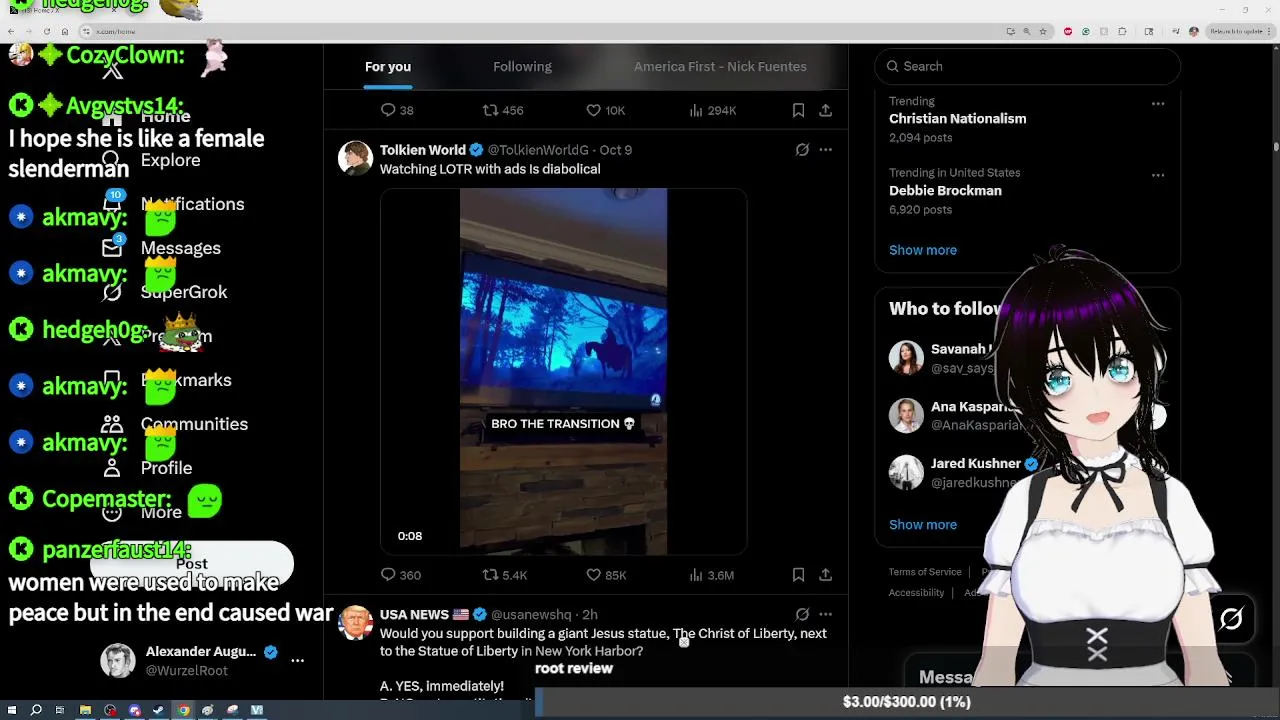Screen dimensions: 1280x720
Task: Repost the top post with 456 reposts
Action: [x=503, y=110]
